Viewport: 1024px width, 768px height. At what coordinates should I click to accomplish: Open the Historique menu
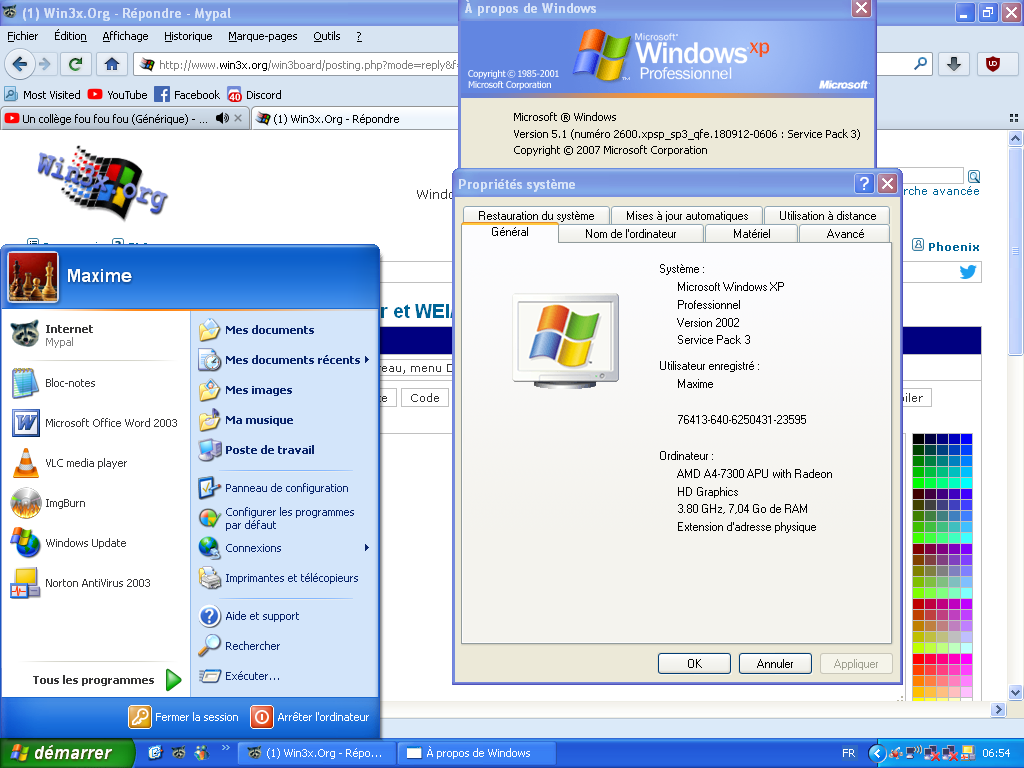[188, 37]
